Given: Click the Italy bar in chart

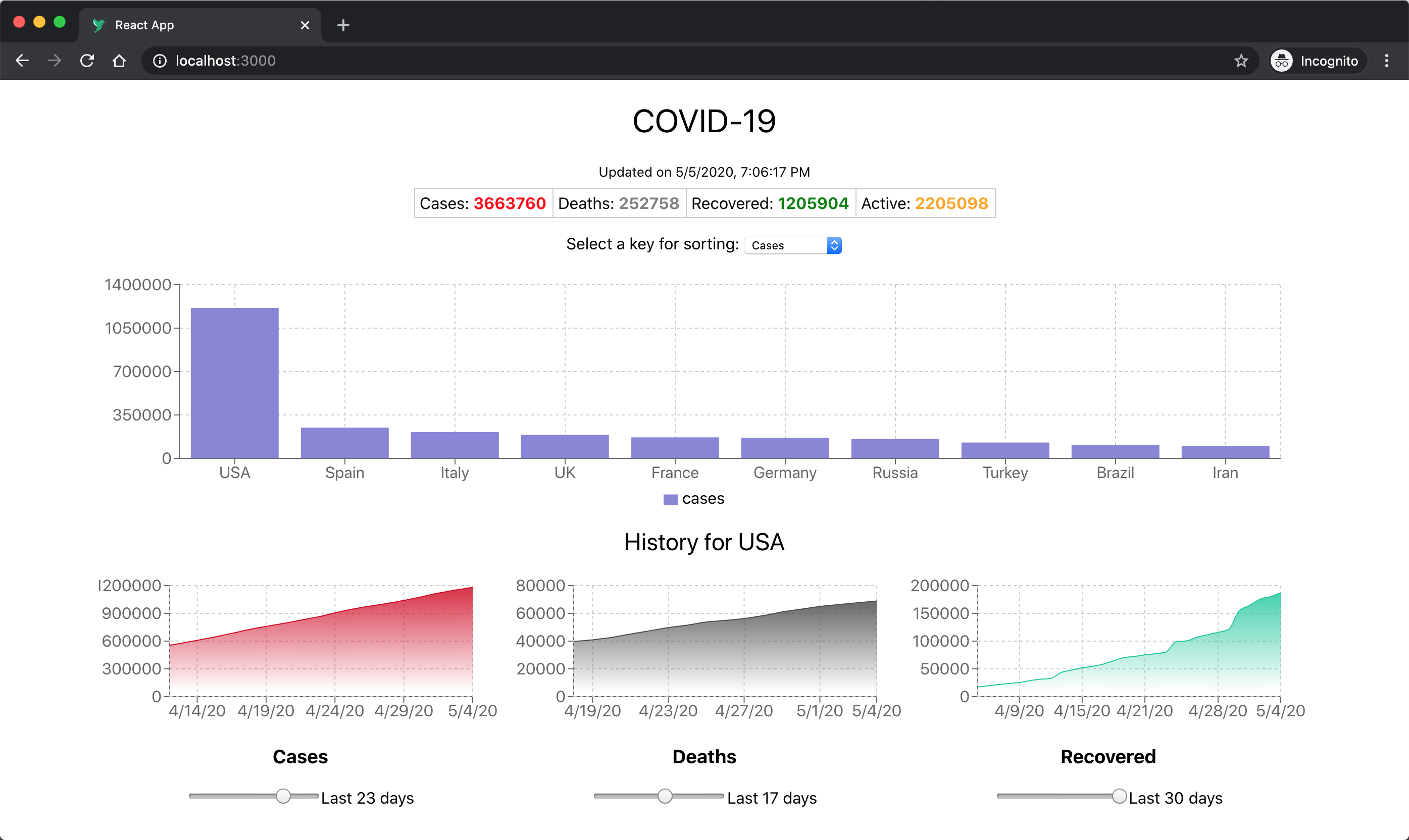Looking at the screenshot, I should pyautogui.click(x=455, y=445).
